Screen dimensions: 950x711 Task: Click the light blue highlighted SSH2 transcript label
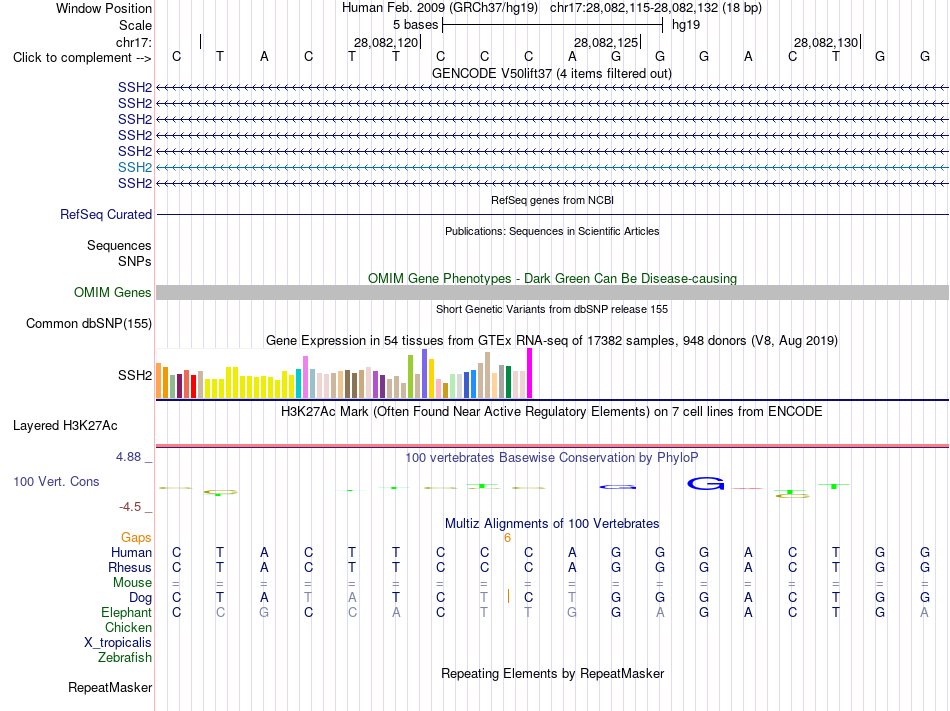click(x=135, y=167)
